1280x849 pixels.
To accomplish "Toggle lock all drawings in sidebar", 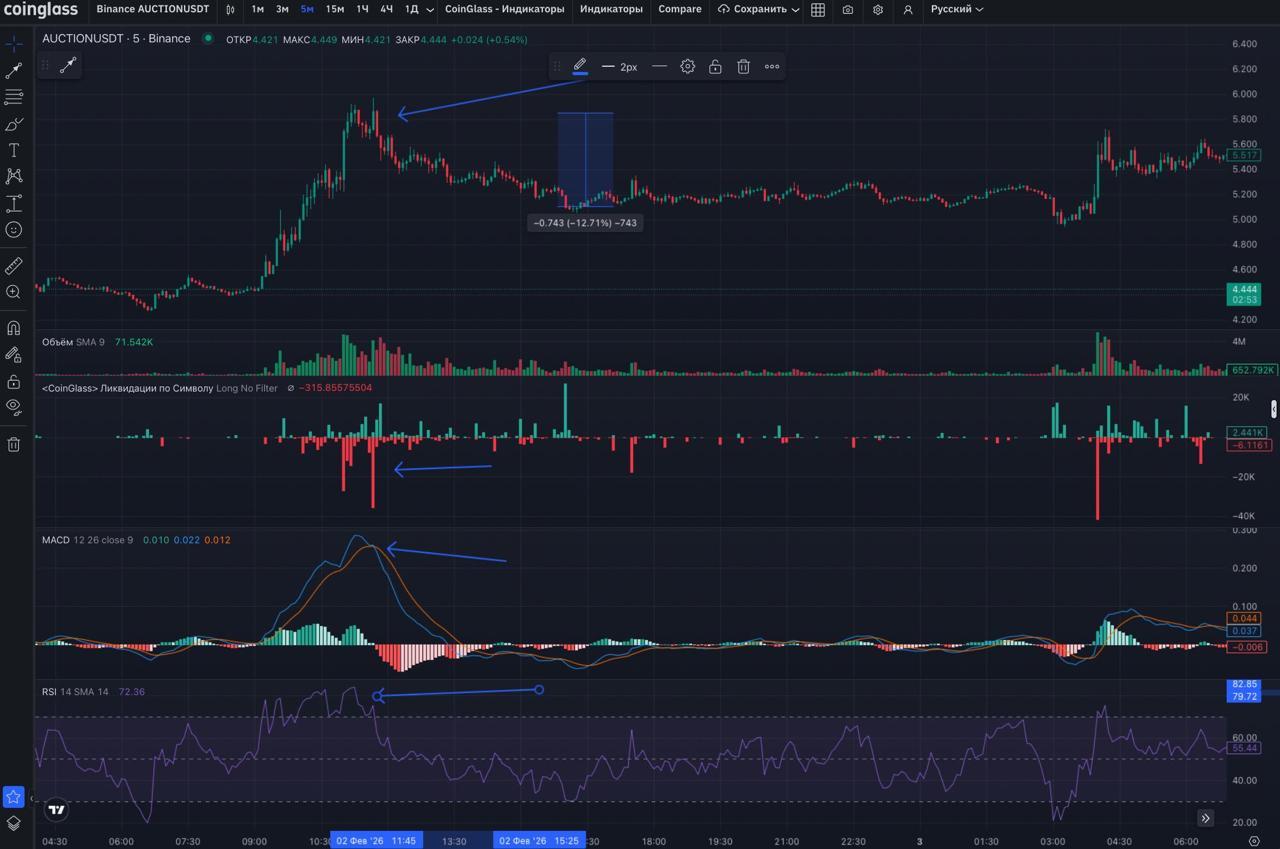I will (14, 381).
